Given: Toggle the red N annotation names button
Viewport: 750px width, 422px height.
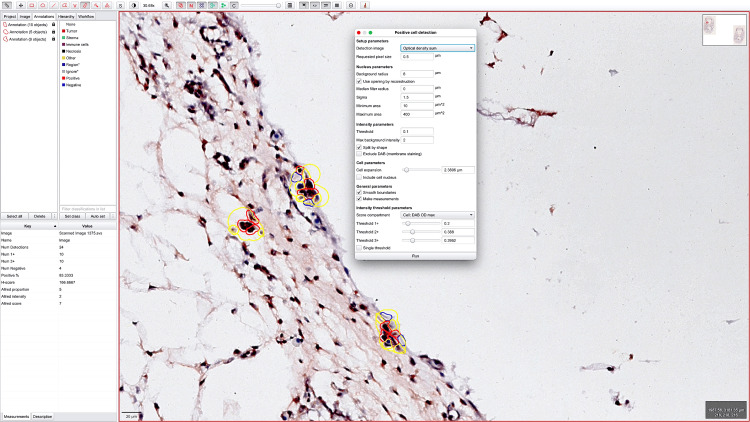Looking at the screenshot, I should point(191,5).
